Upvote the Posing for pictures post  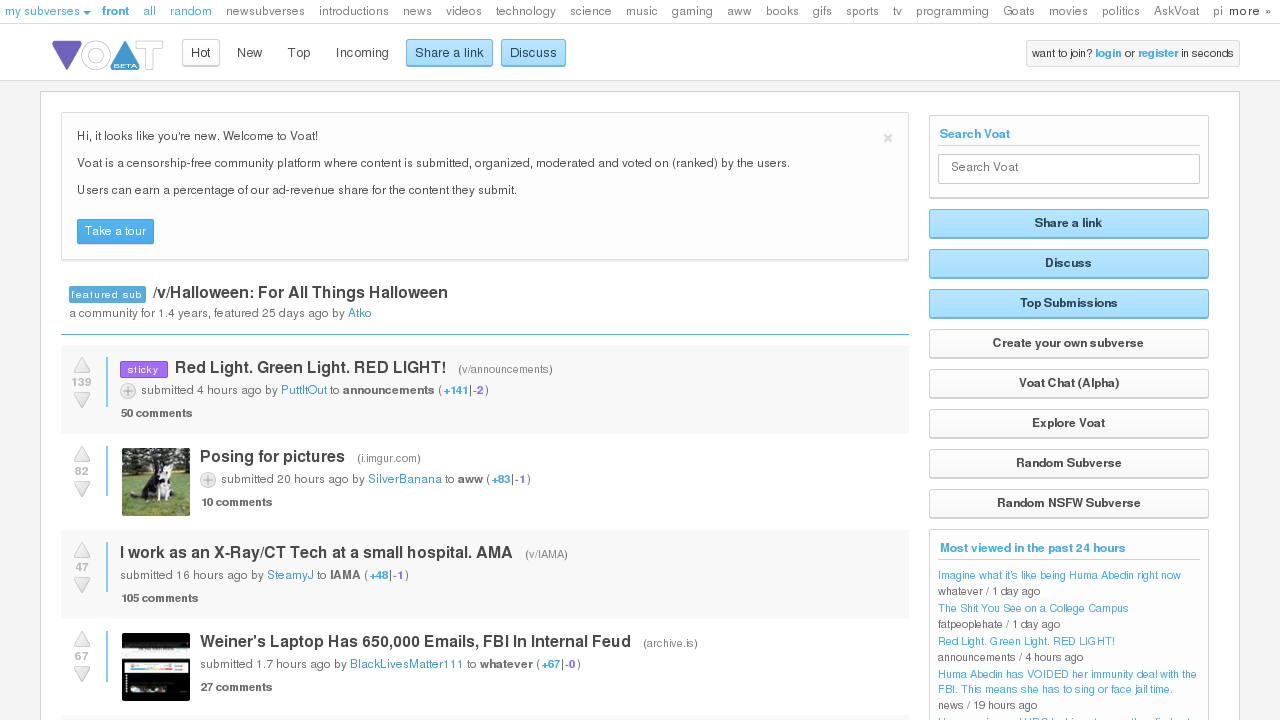pos(82,454)
